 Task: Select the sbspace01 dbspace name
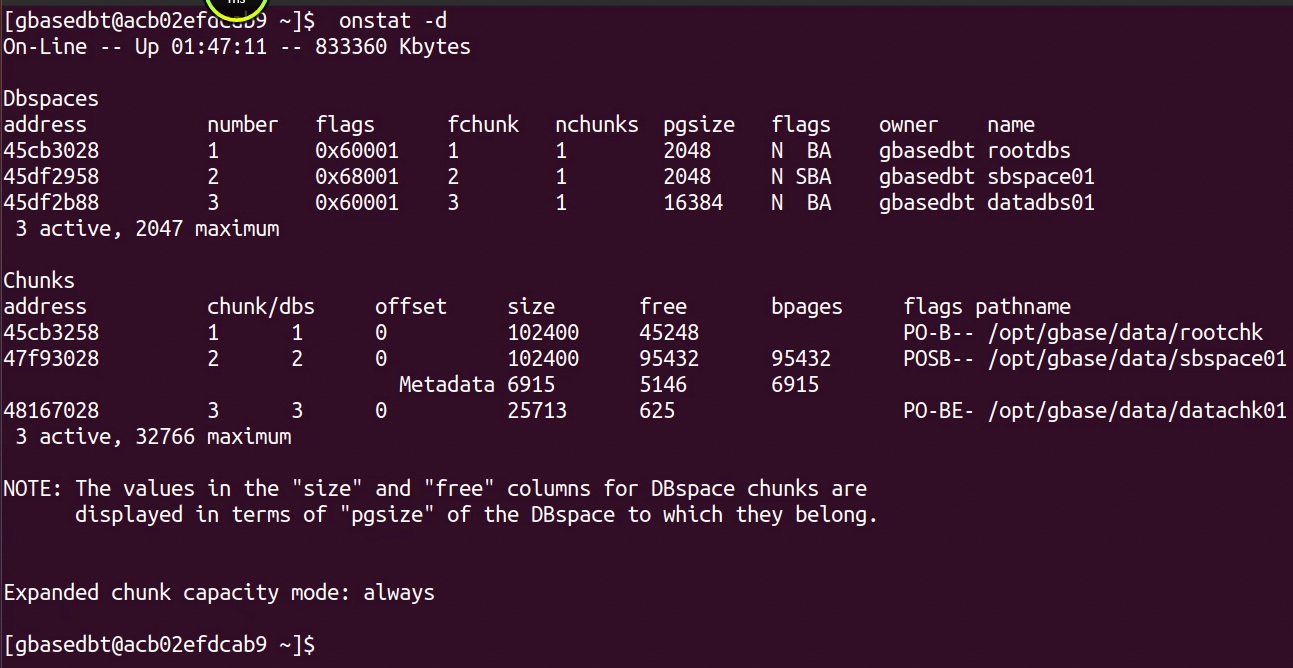point(1041,177)
